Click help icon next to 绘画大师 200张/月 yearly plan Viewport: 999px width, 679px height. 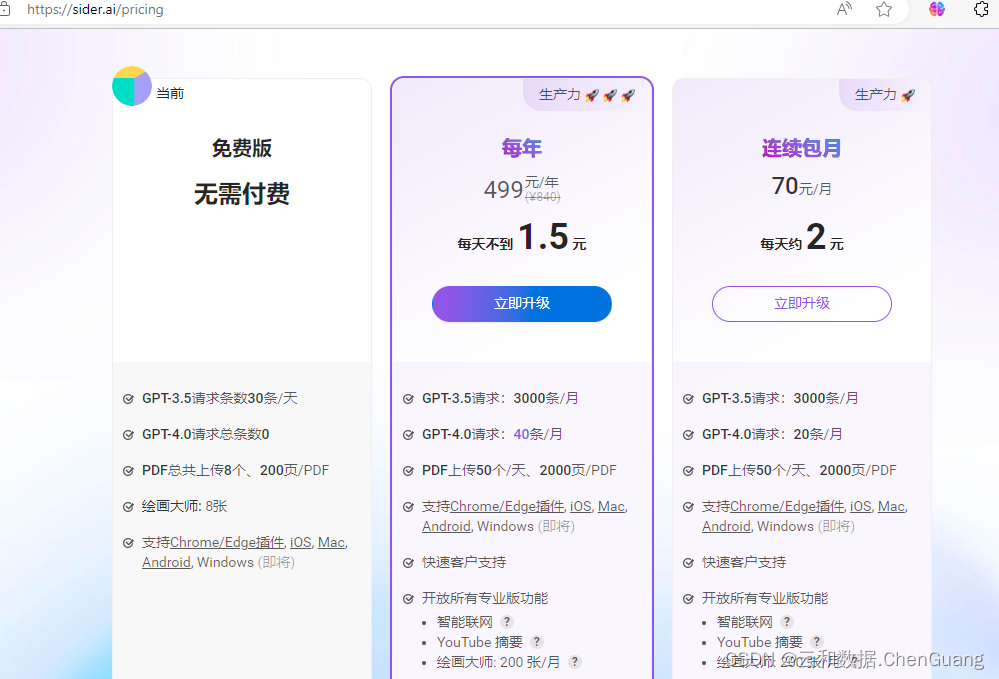click(574, 662)
